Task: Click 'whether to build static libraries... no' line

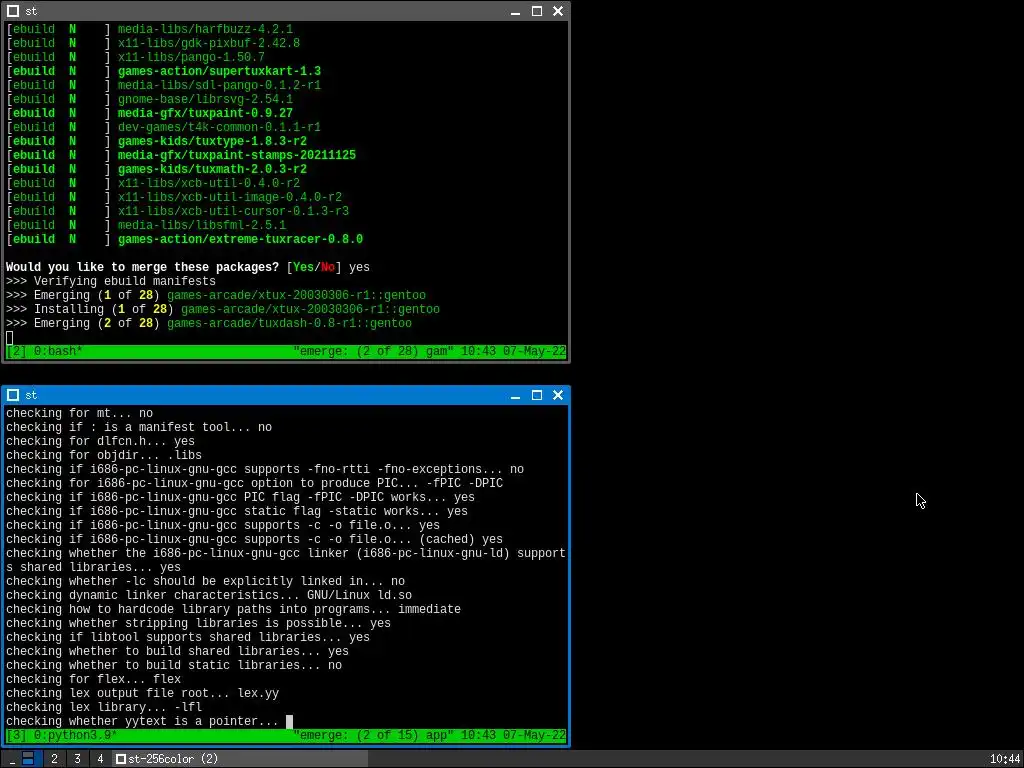Action: click(x=174, y=665)
